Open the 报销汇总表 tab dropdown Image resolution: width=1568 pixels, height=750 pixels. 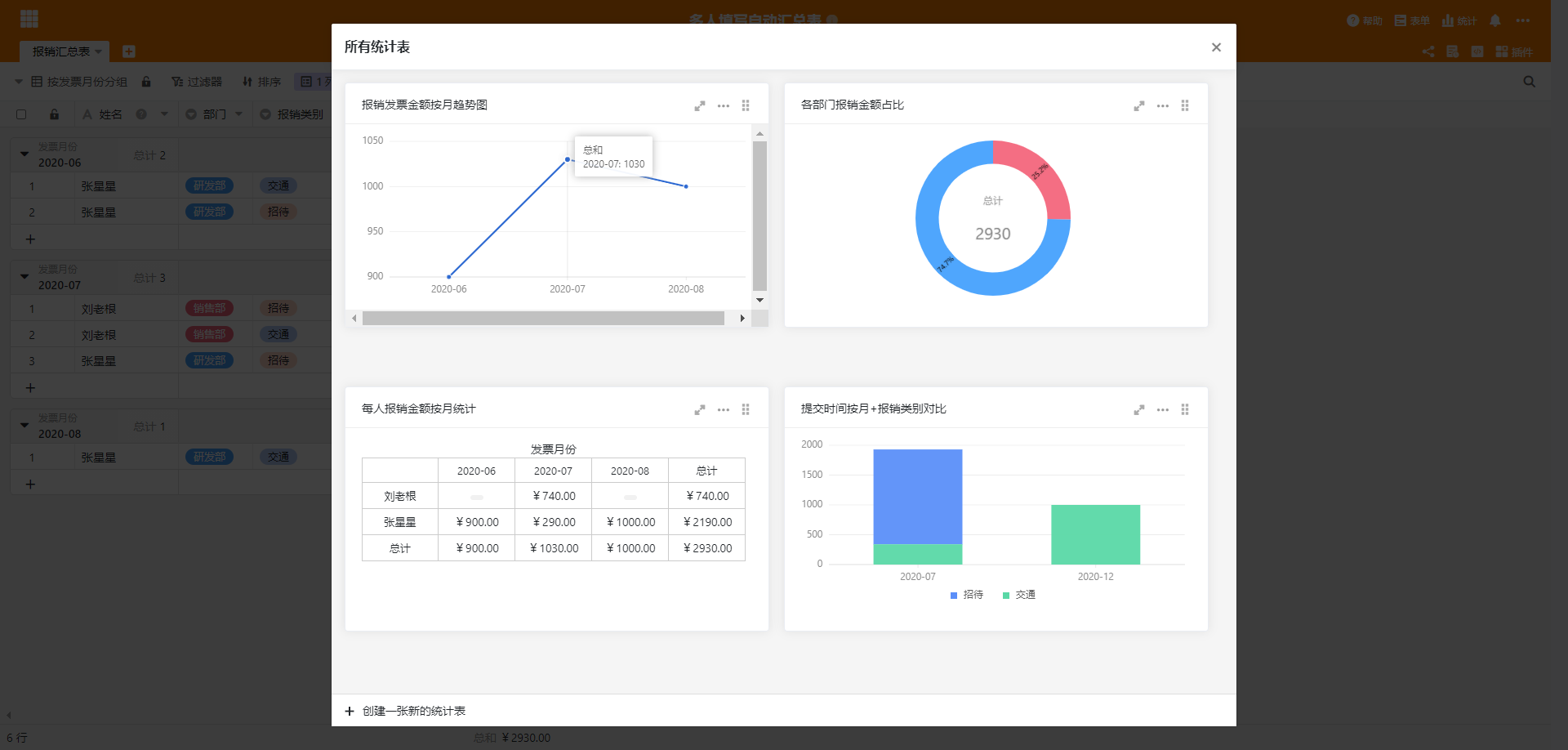click(98, 51)
